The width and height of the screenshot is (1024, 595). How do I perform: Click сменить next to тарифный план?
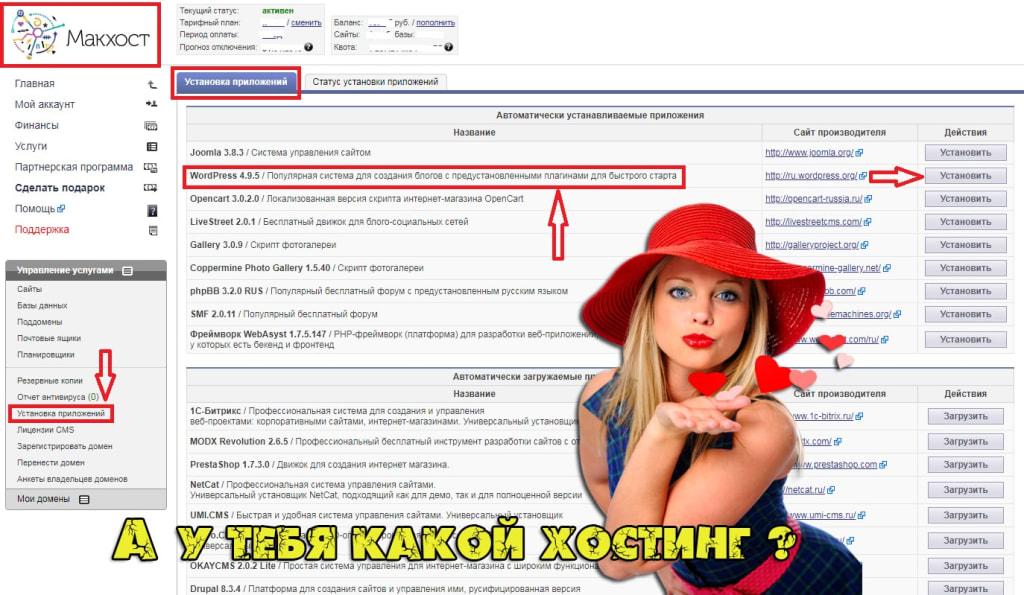(x=306, y=23)
